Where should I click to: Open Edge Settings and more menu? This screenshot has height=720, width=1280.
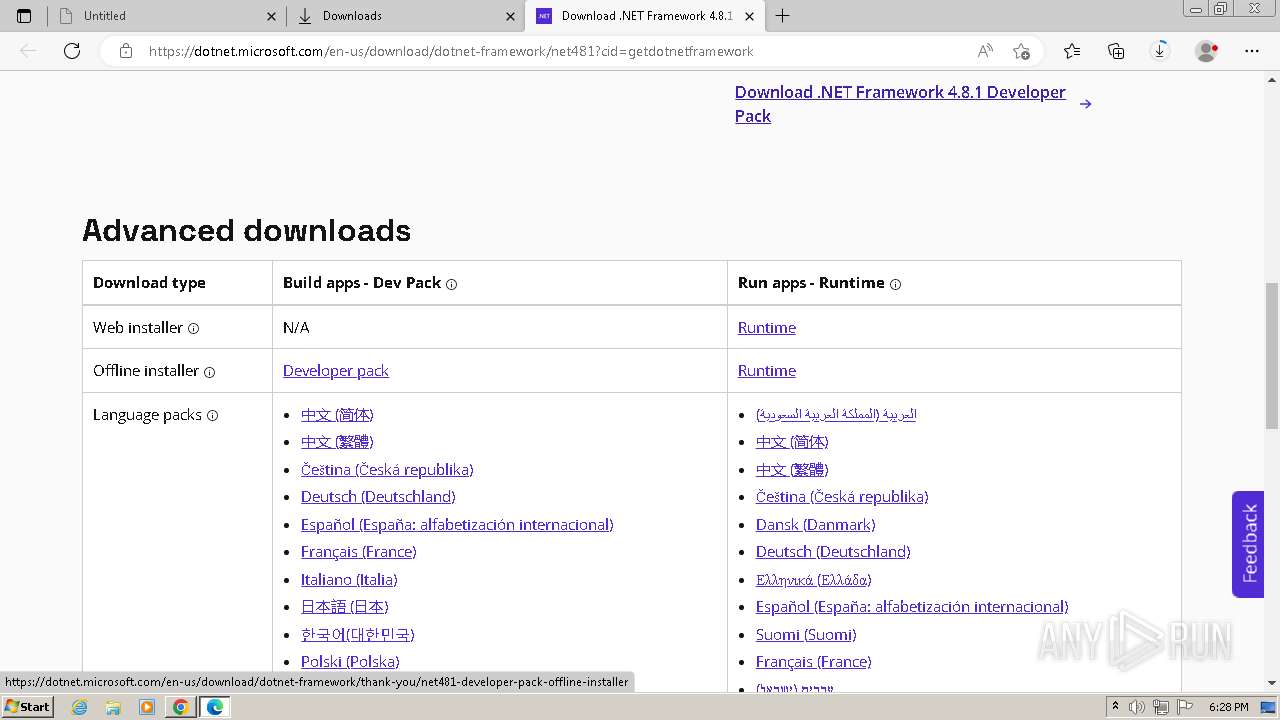1252,51
